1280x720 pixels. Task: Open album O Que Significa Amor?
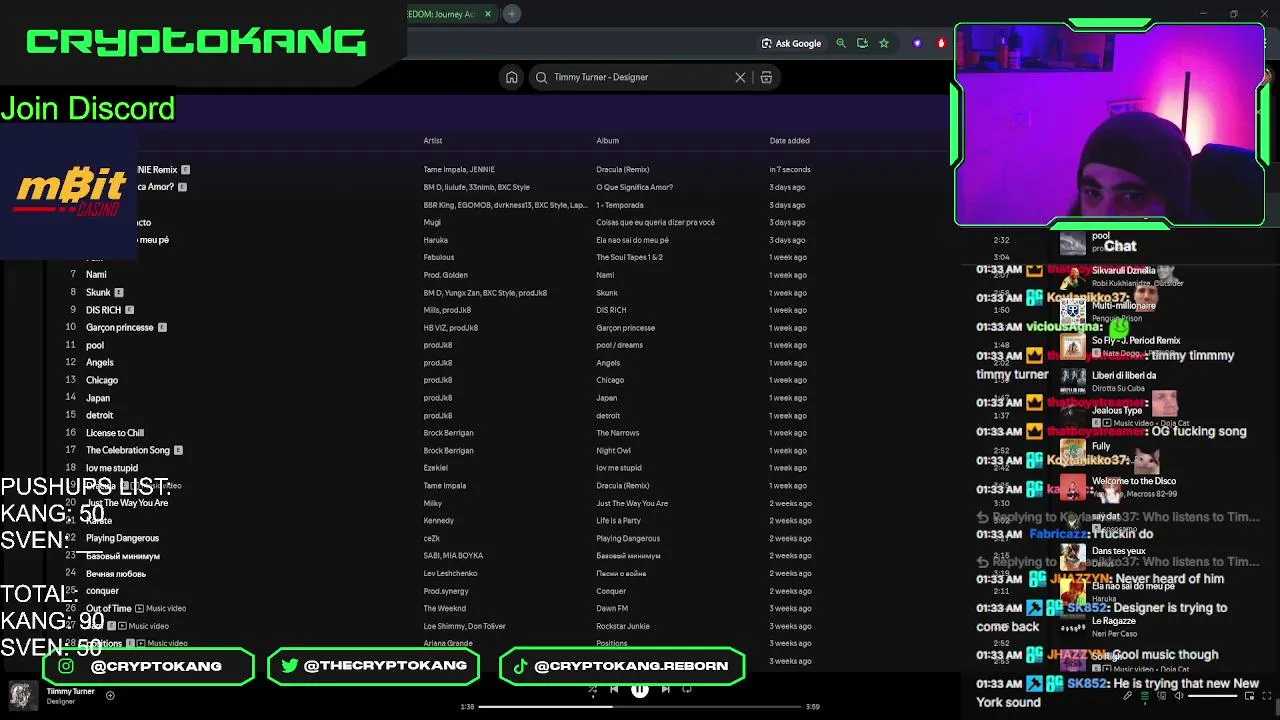coord(634,187)
